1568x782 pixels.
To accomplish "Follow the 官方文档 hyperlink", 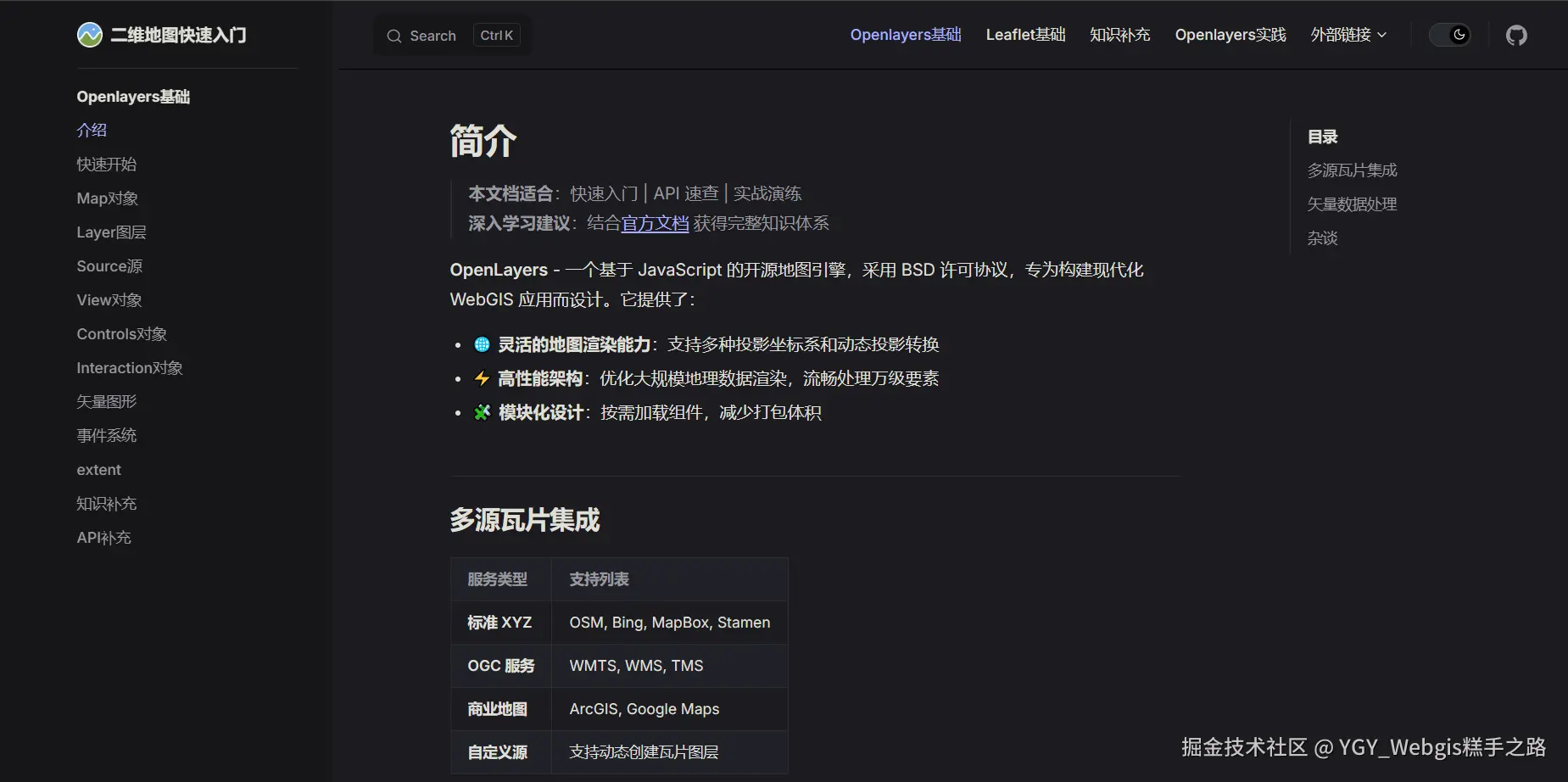I will [655, 223].
